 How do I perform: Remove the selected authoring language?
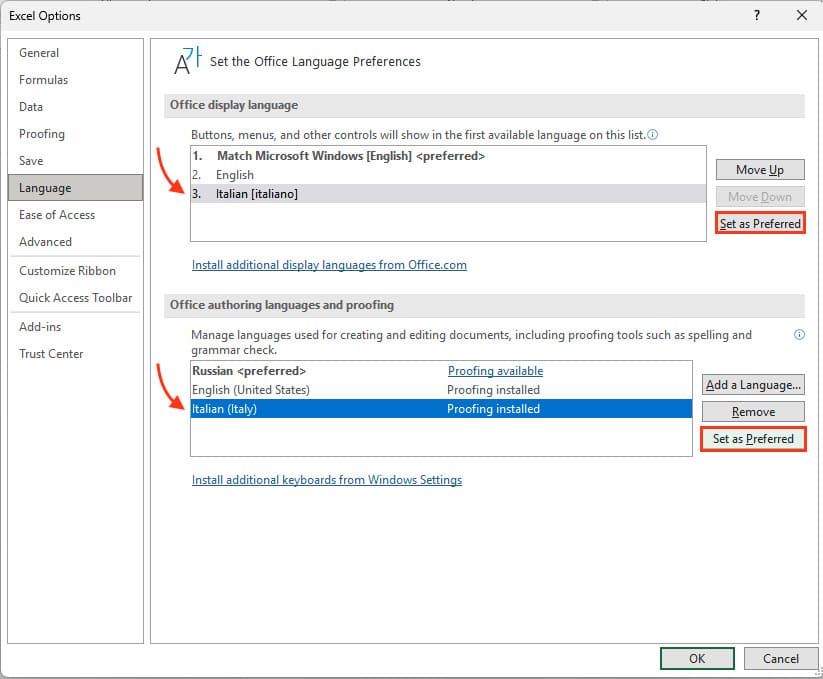pos(753,412)
